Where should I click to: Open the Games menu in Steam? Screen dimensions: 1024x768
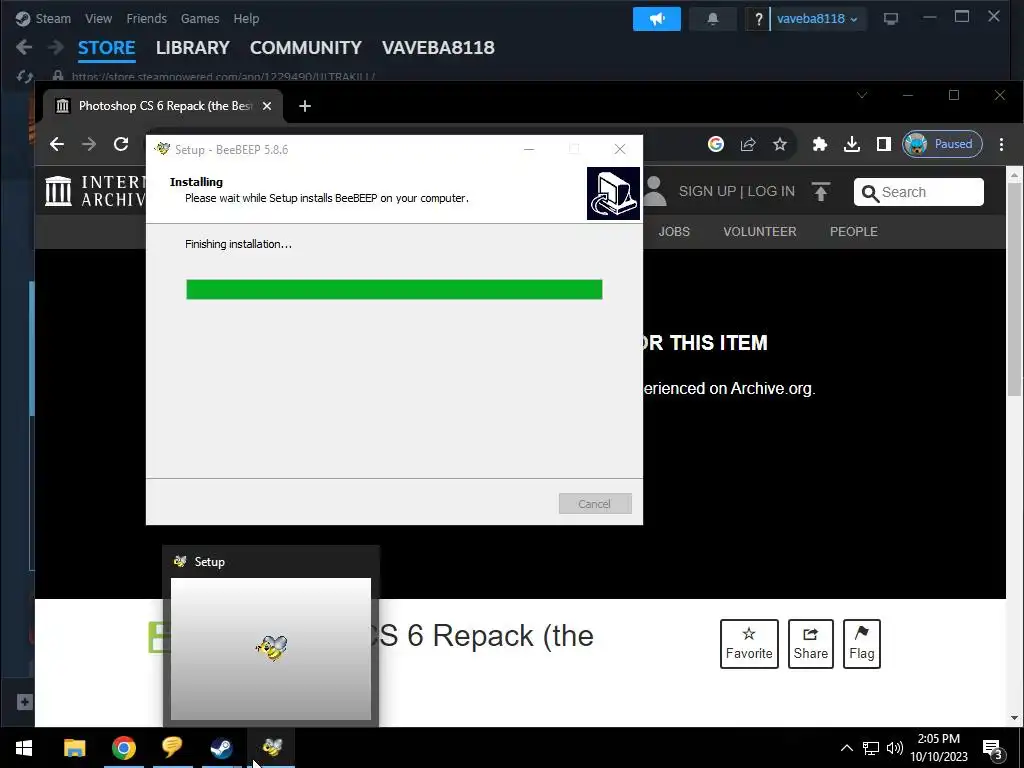point(200,18)
